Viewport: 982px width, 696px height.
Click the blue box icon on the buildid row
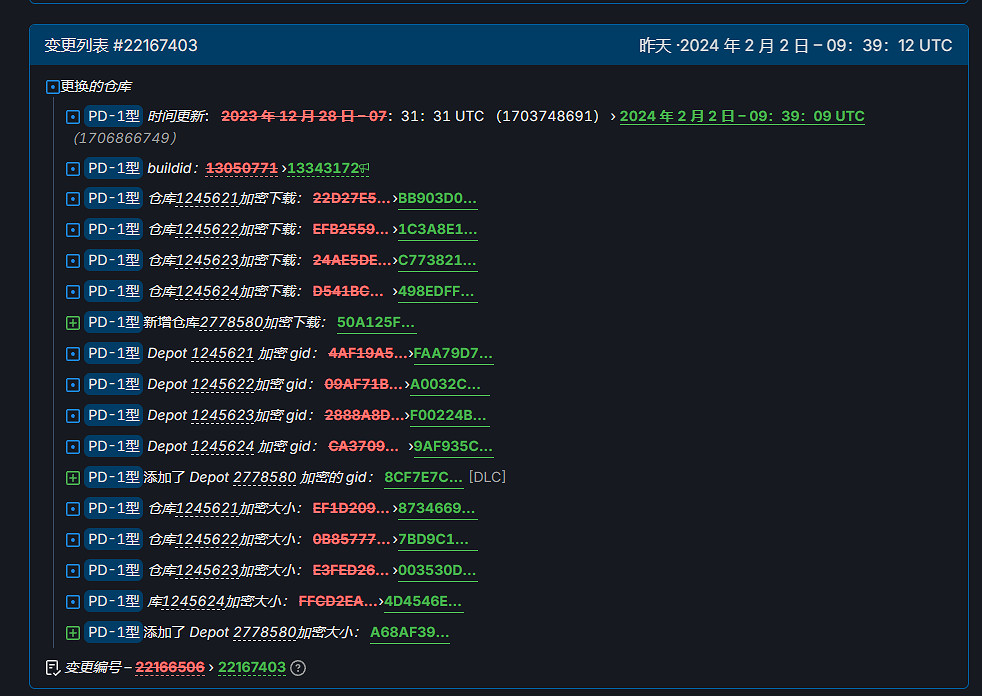(71, 167)
